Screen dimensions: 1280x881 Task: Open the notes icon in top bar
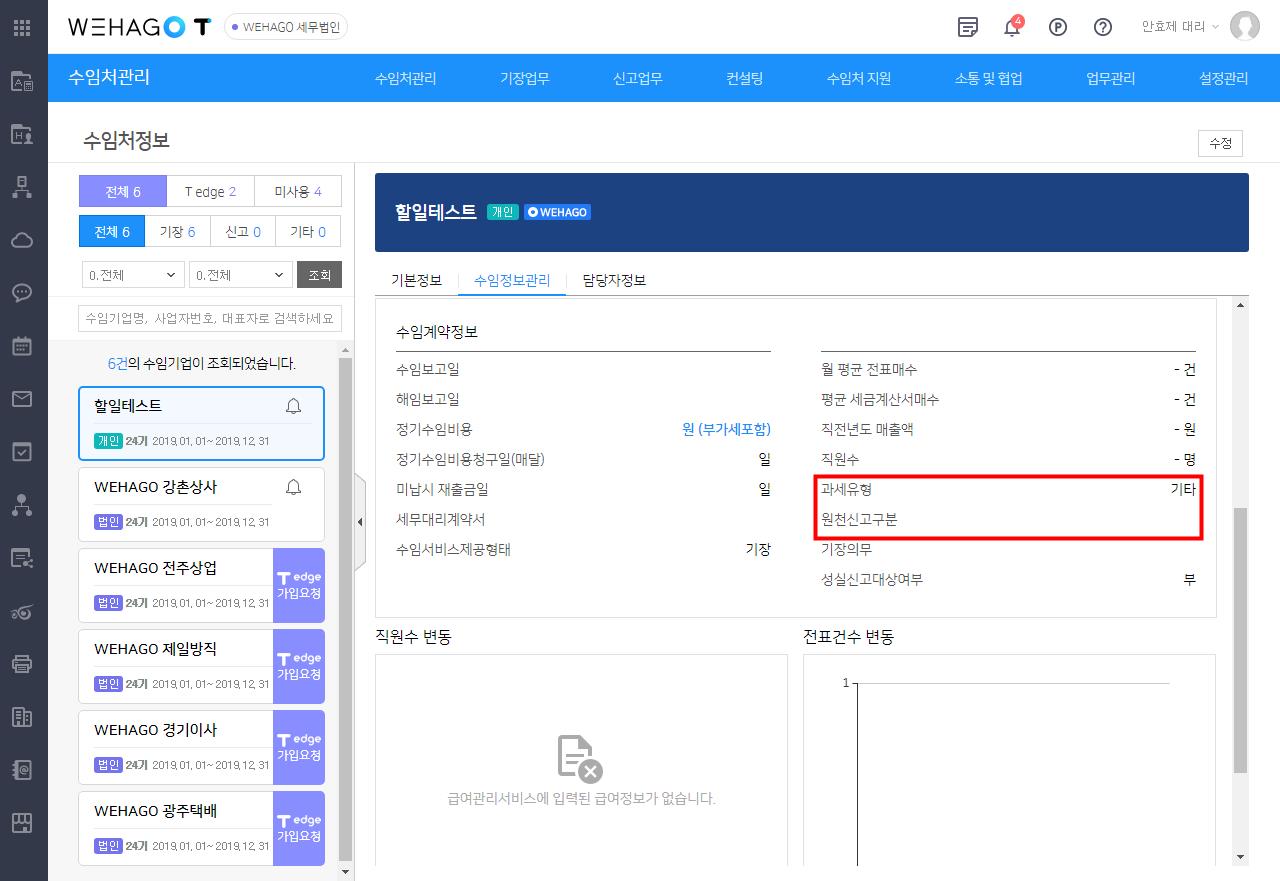[x=967, y=27]
